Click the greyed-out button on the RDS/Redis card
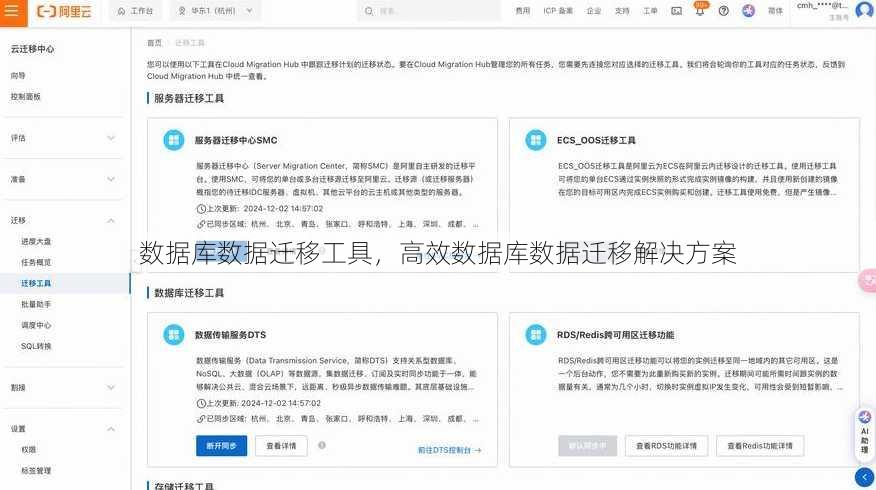Viewport: 876px width, 490px height. (x=587, y=446)
